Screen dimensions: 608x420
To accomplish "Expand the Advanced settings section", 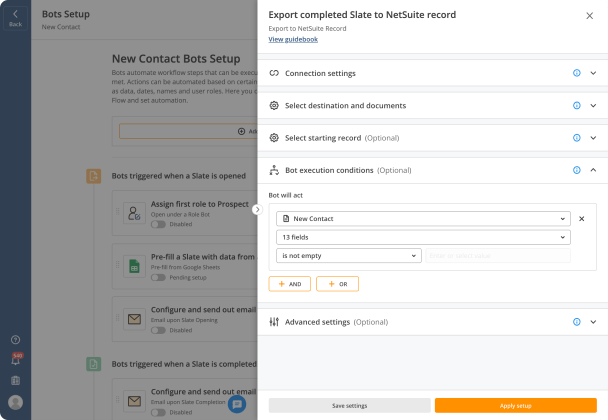I will click(593, 322).
